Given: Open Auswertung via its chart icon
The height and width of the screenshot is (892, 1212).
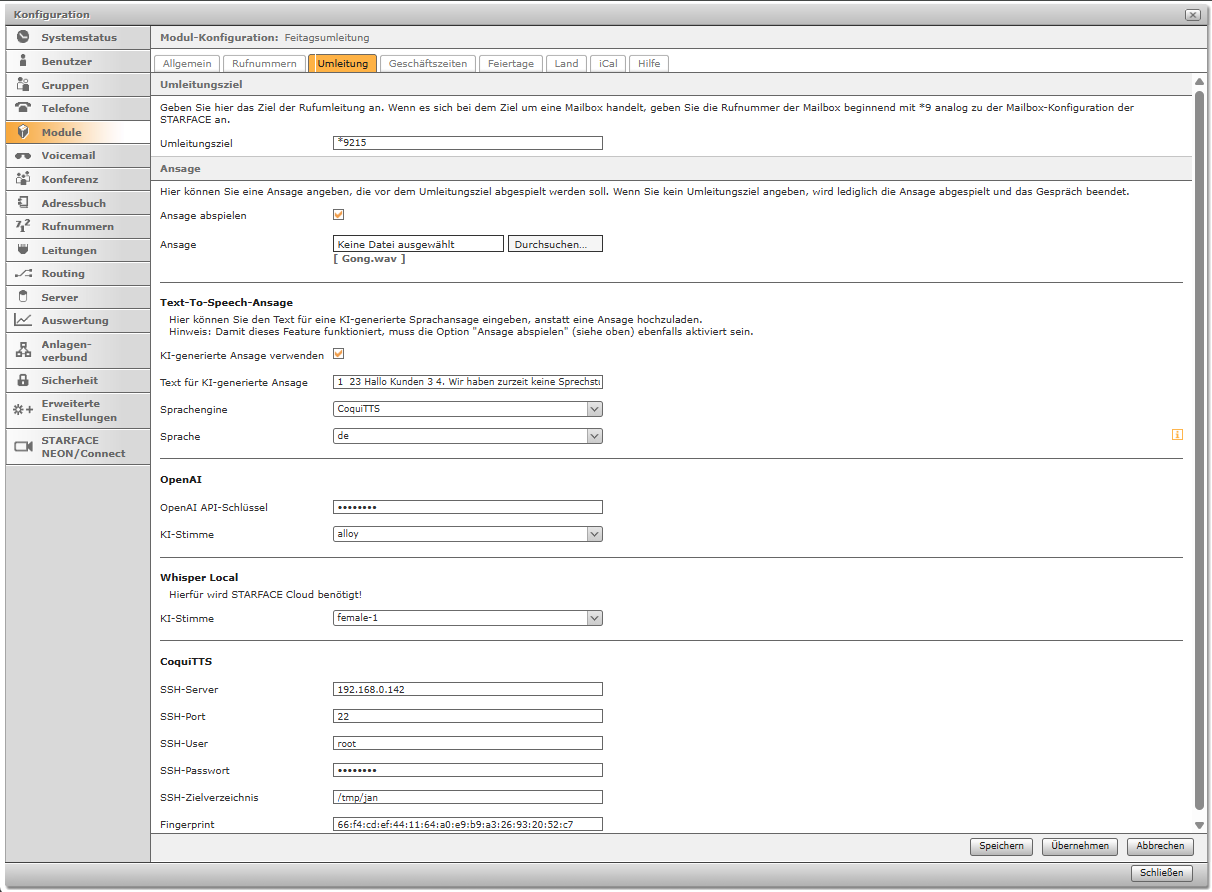Looking at the screenshot, I should coord(23,320).
